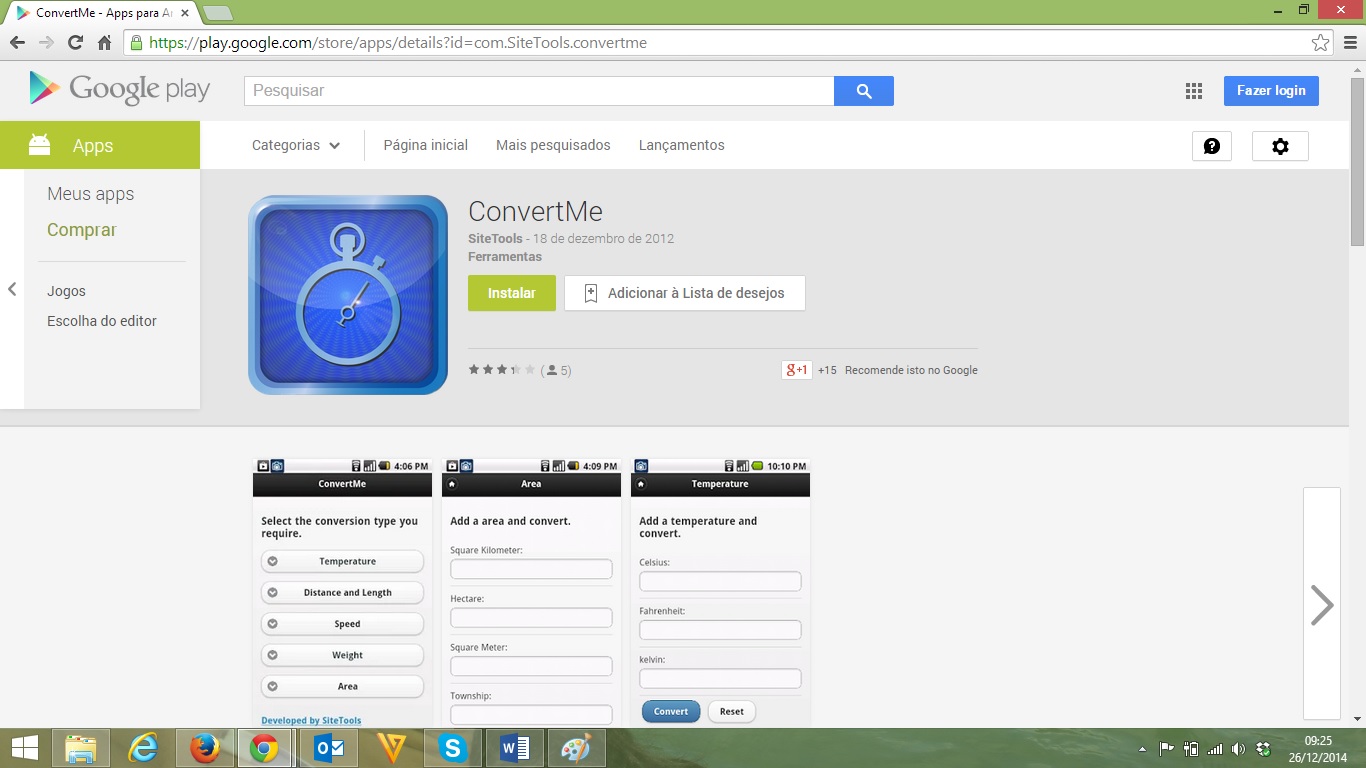
Task: Open the Google apps grid icon
Action: [x=1193, y=91]
